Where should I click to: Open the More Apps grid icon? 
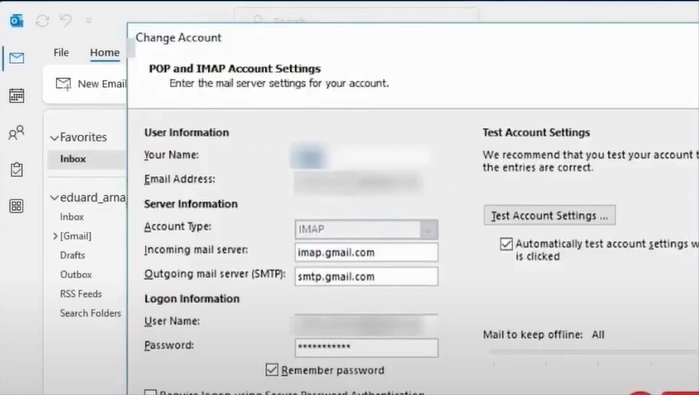click(x=16, y=206)
